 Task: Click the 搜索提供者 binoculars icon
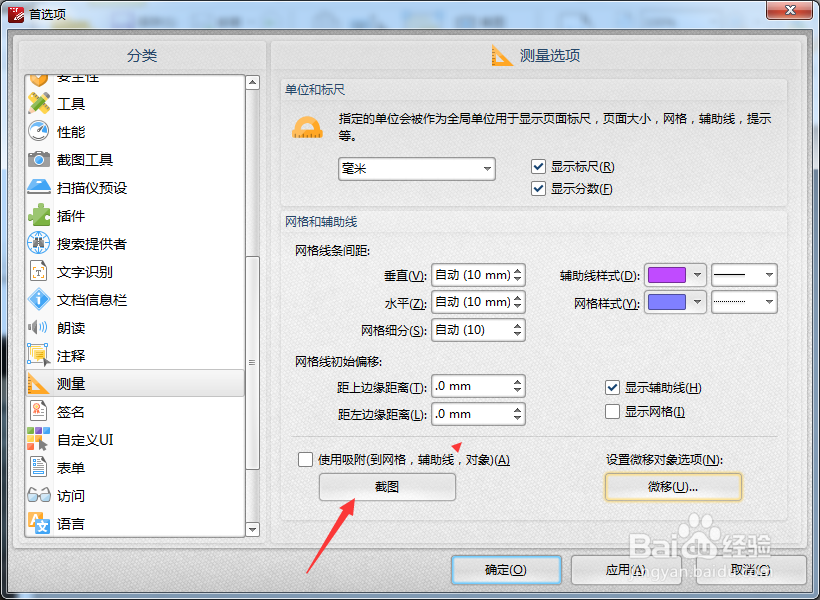click(x=39, y=243)
